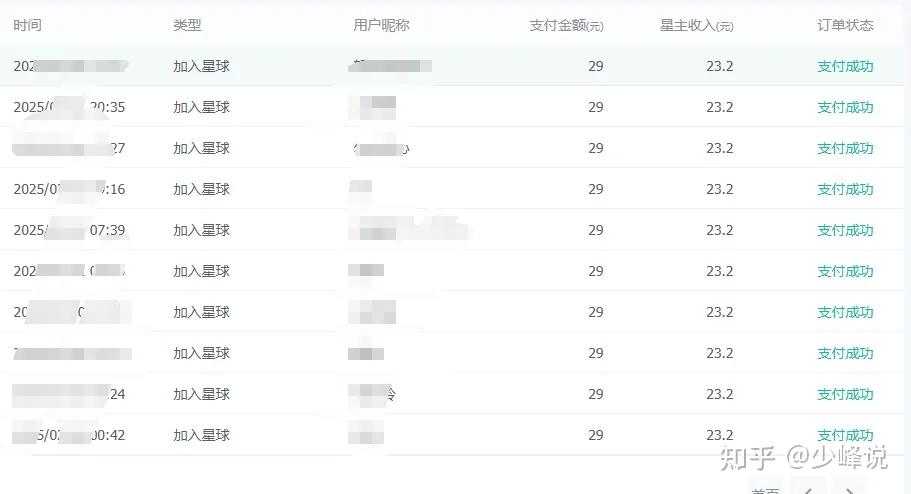Click the 支付金额(元) column header
The image size is (911, 494).
tap(566, 25)
